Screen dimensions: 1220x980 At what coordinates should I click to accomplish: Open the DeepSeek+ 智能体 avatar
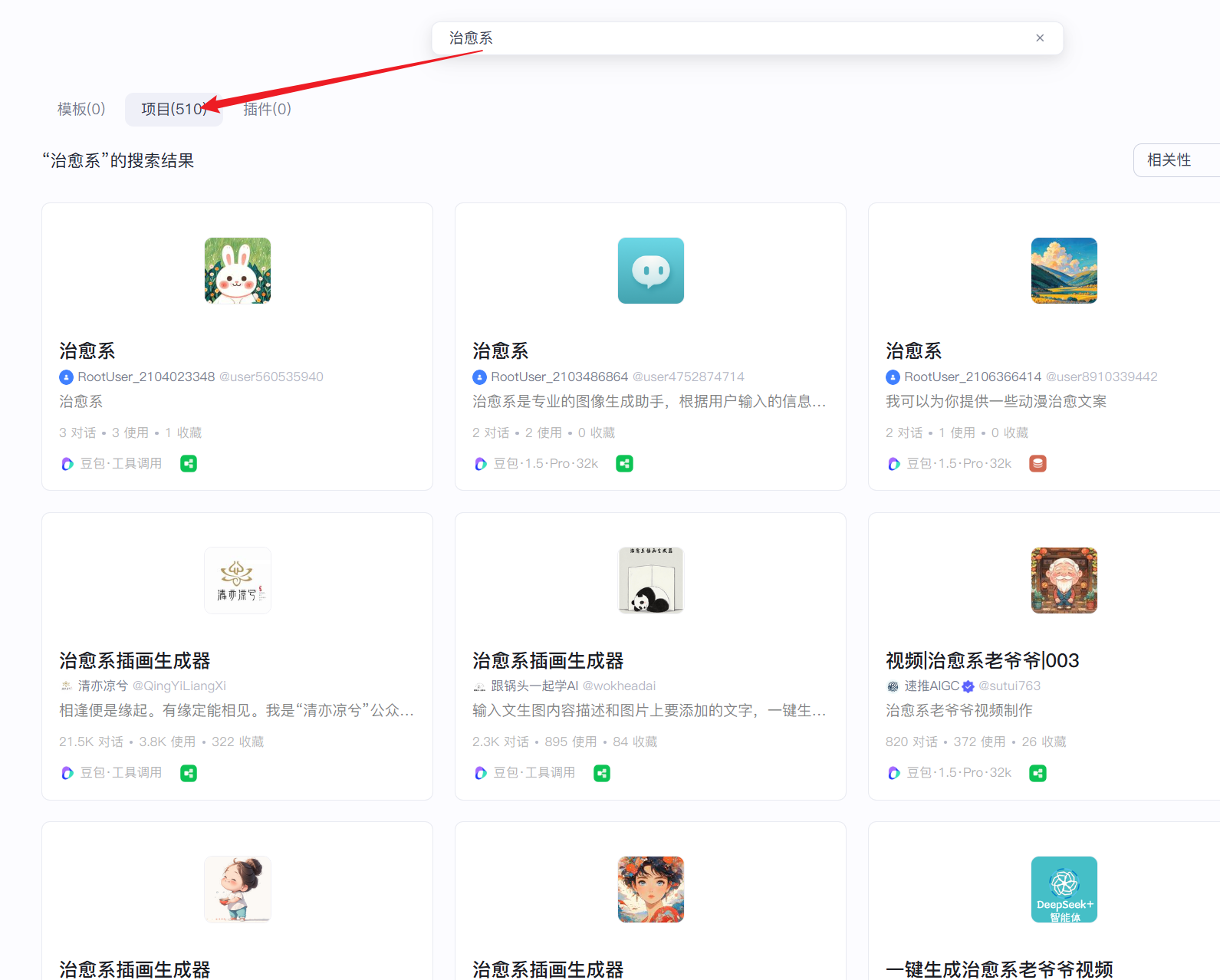click(x=1064, y=890)
